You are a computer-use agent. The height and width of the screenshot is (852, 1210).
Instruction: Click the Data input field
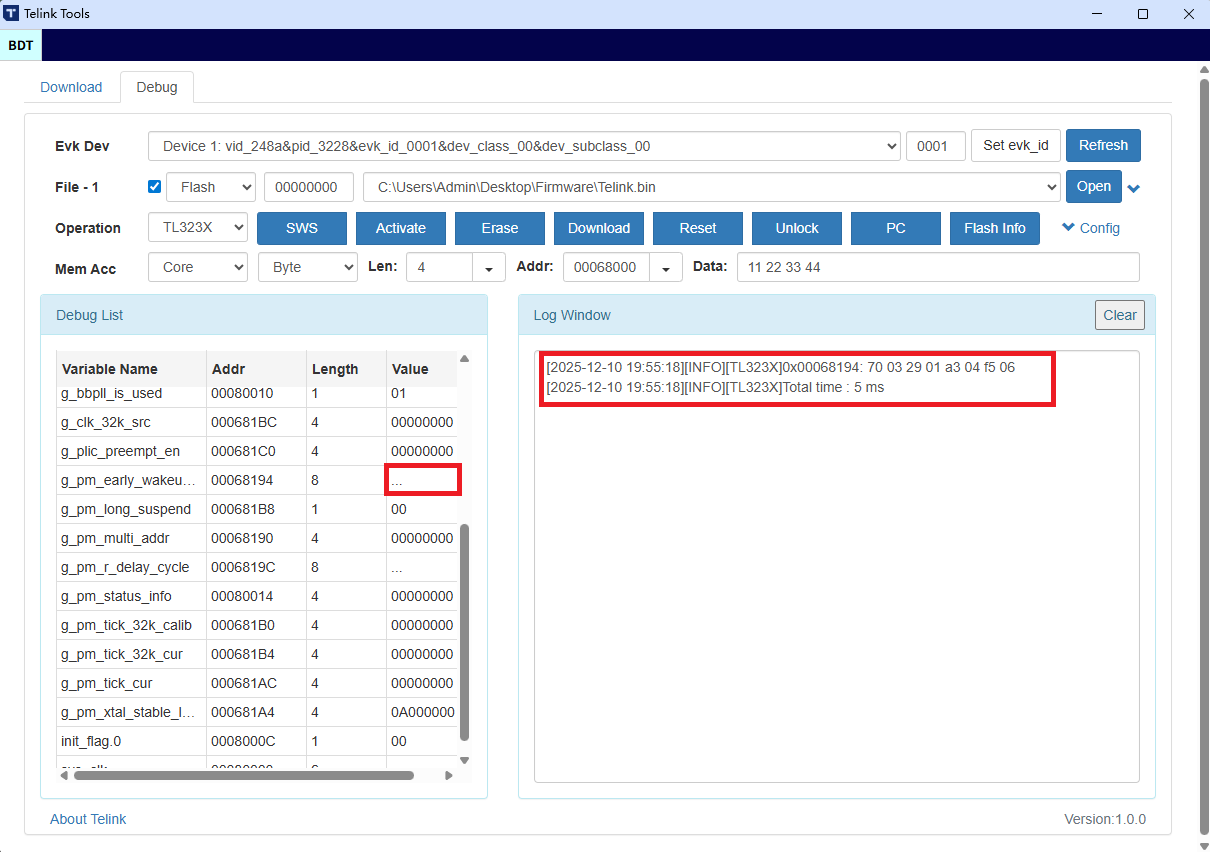click(937, 267)
